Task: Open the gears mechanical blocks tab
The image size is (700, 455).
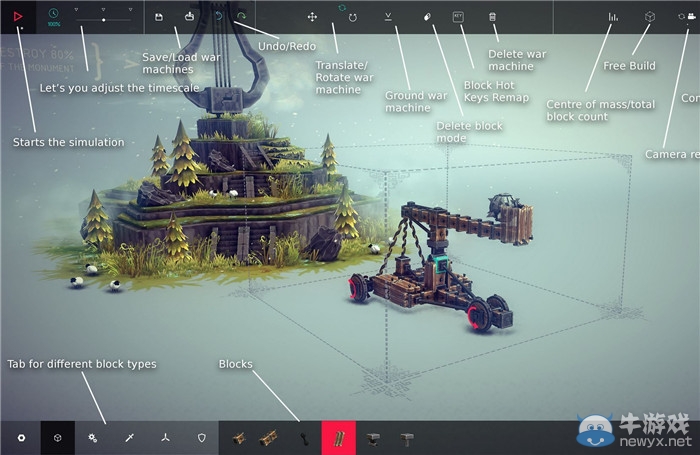Action: pyautogui.click(x=93, y=438)
